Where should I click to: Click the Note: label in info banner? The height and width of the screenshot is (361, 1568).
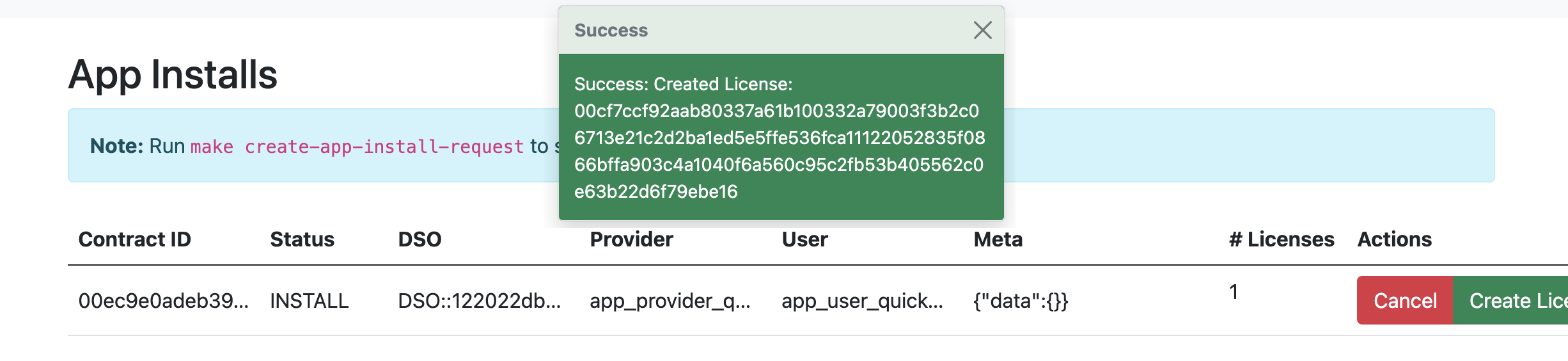(x=116, y=146)
